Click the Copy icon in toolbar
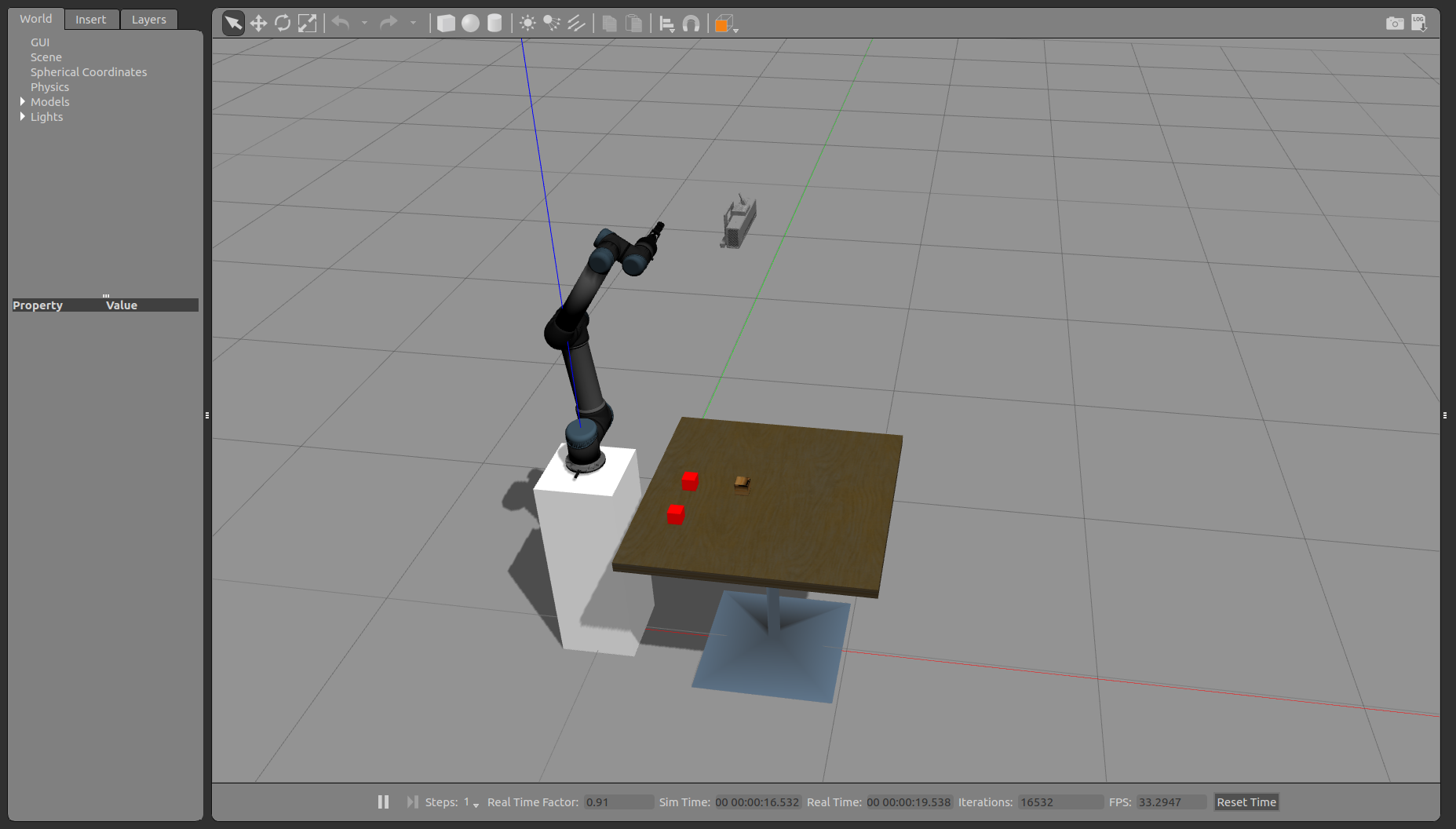 (x=609, y=24)
